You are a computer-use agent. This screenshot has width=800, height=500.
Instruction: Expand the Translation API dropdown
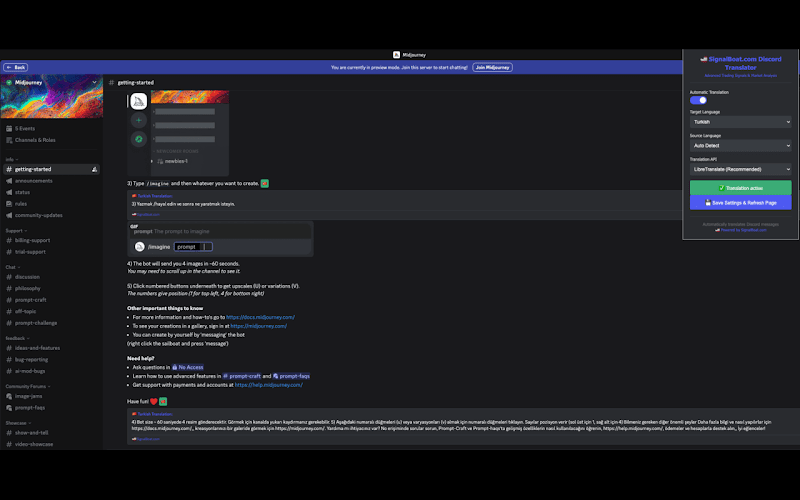click(740, 170)
